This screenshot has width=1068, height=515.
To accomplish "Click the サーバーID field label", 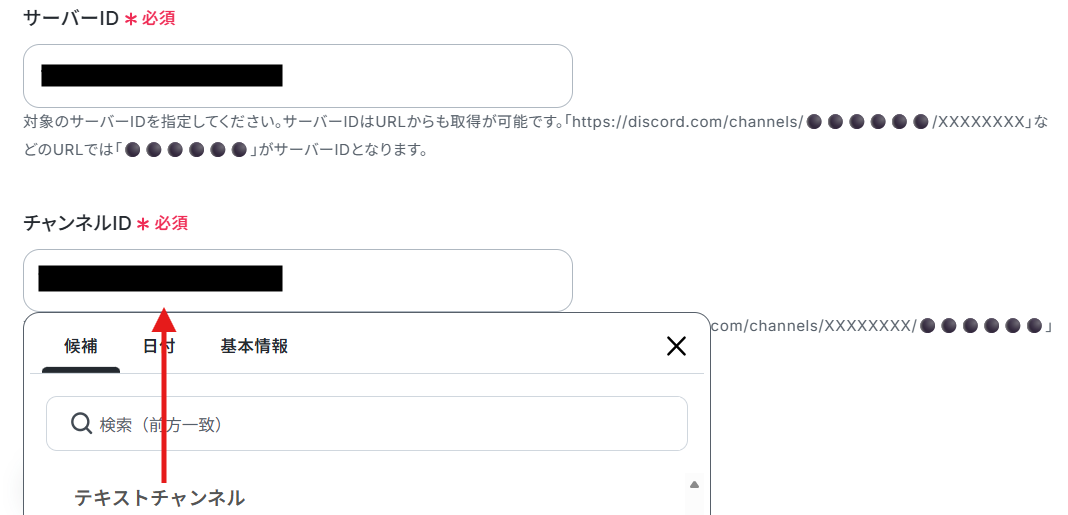I will coord(72,18).
